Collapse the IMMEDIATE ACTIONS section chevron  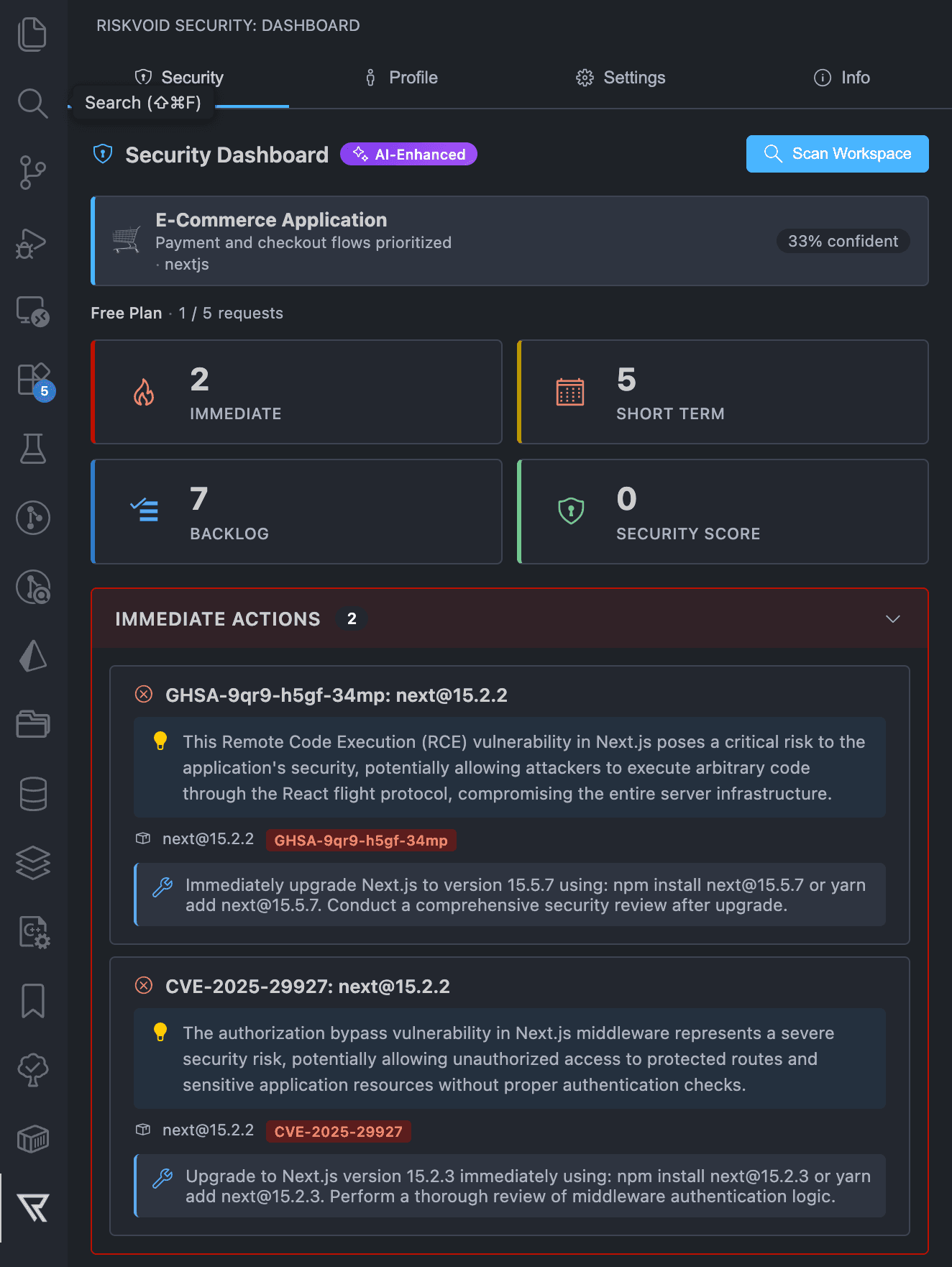pos(893,618)
